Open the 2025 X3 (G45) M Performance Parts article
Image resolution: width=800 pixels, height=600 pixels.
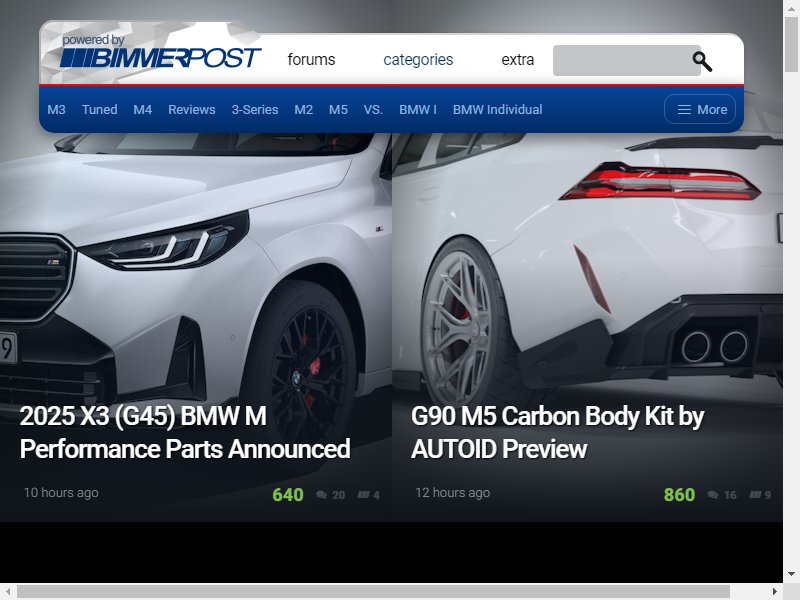click(x=185, y=433)
